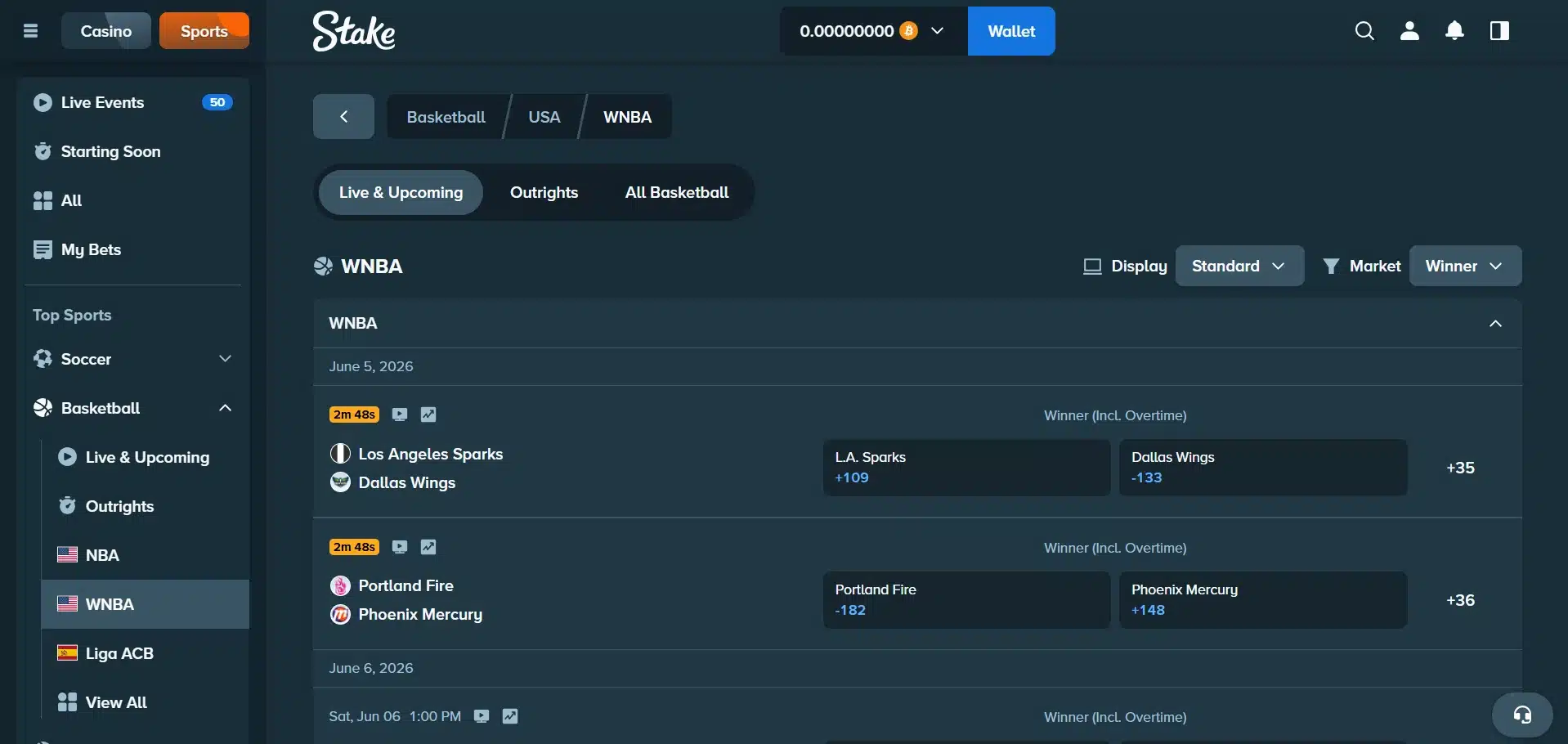Open the hamburger menu icon
This screenshot has height=744, width=1568.
tap(31, 31)
